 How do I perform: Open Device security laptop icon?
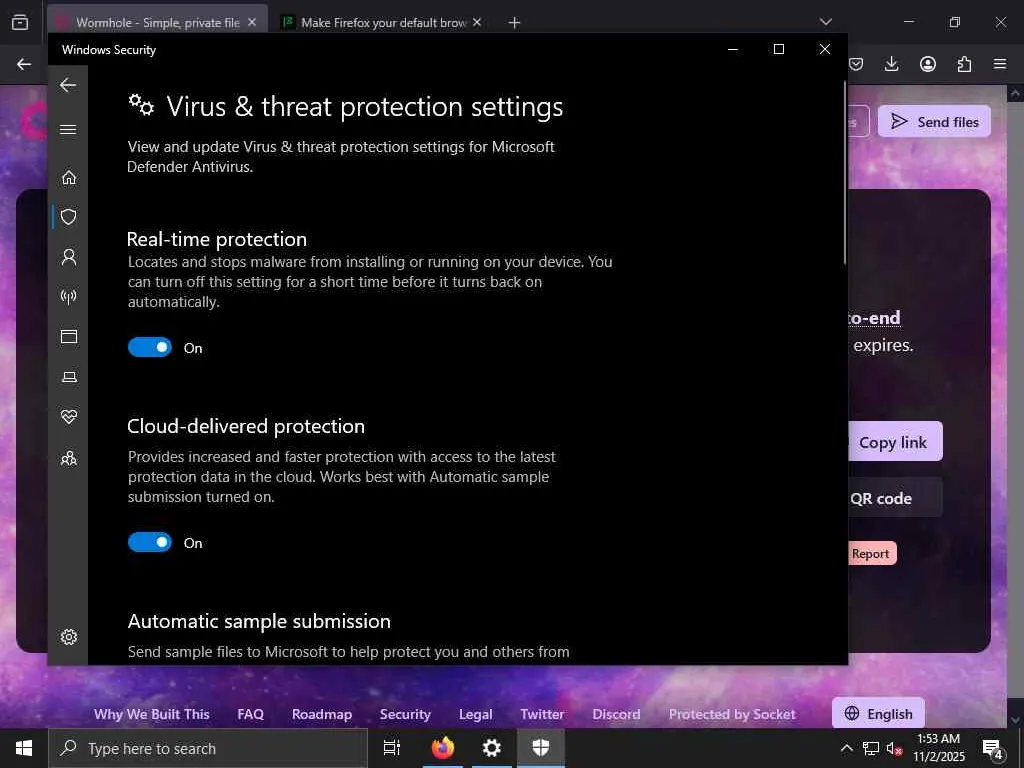(69, 377)
